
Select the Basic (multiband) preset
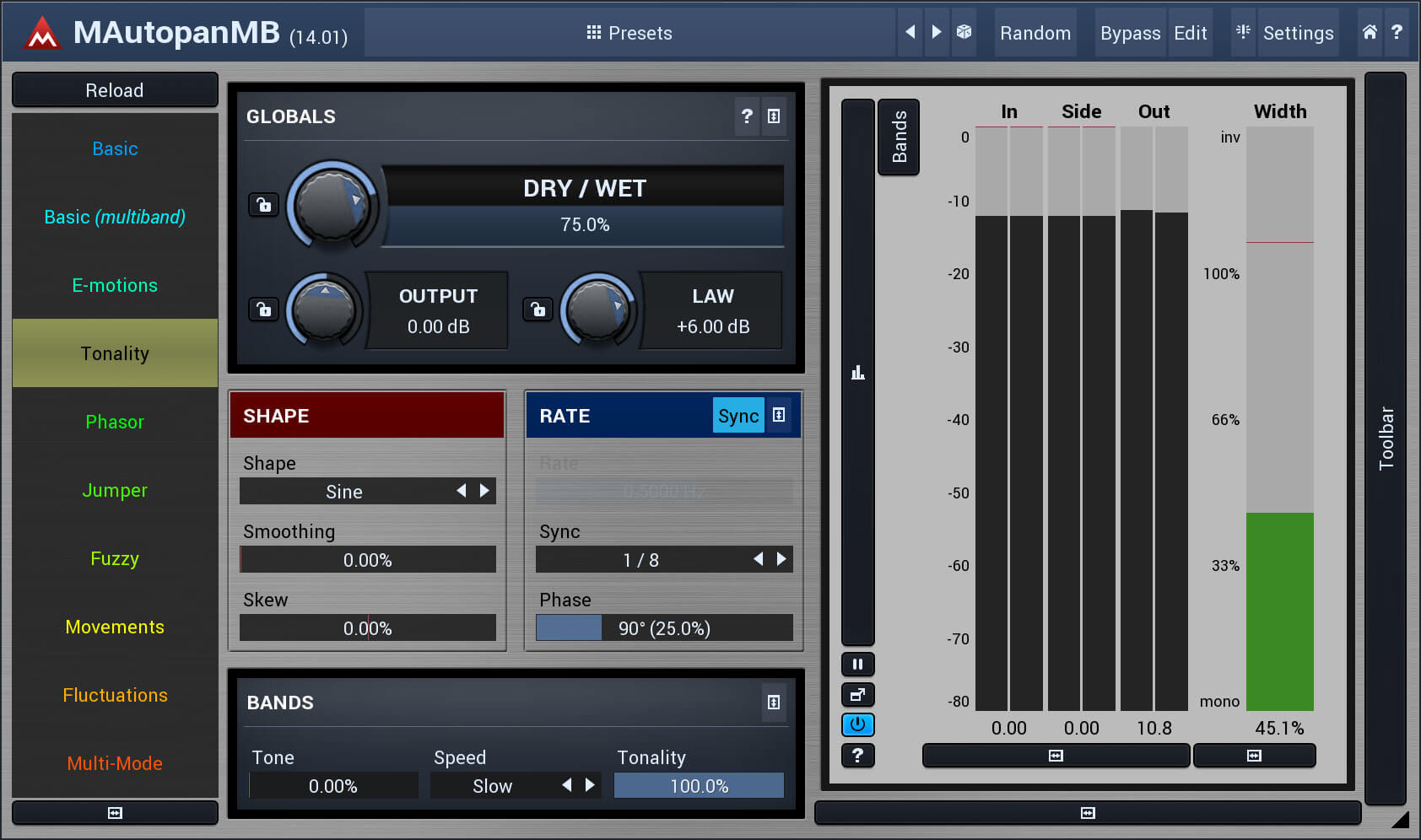click(115, 217)
